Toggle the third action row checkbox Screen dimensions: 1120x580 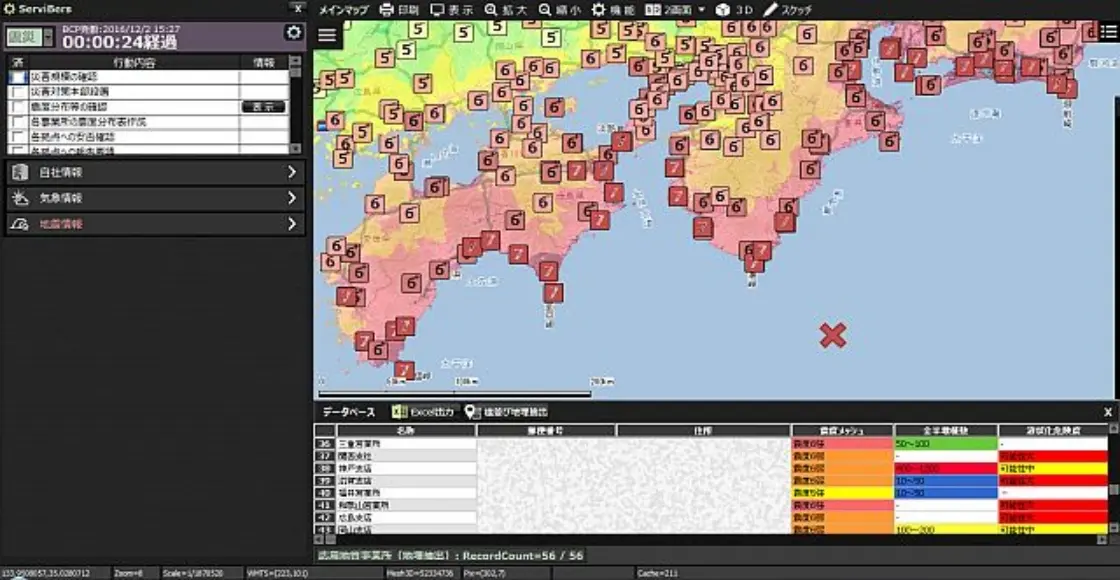19,107
